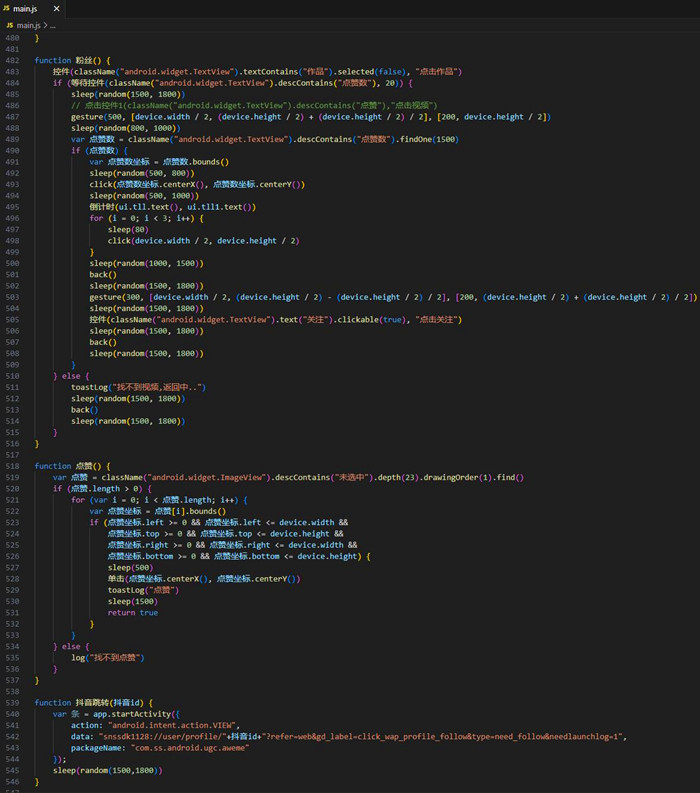Click the "android.intent.action.VIEW" string
The width and height of the screenshot is (700, 793).
click(x=172, y=726)
